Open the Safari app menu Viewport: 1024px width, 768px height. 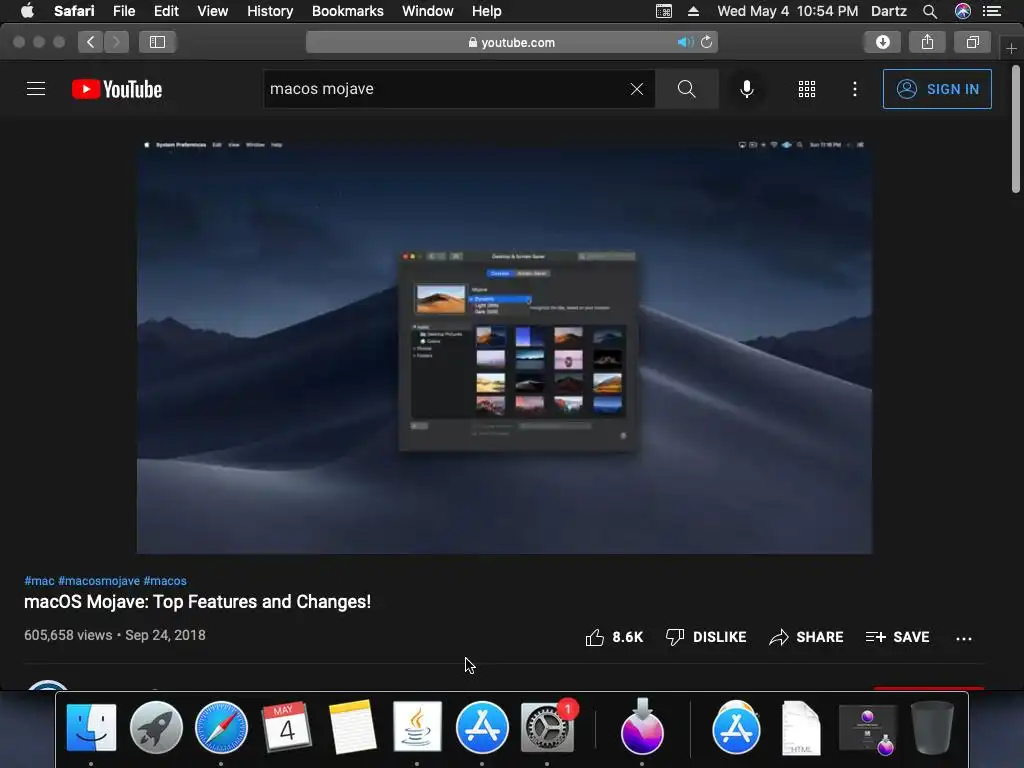coord(74,11)
